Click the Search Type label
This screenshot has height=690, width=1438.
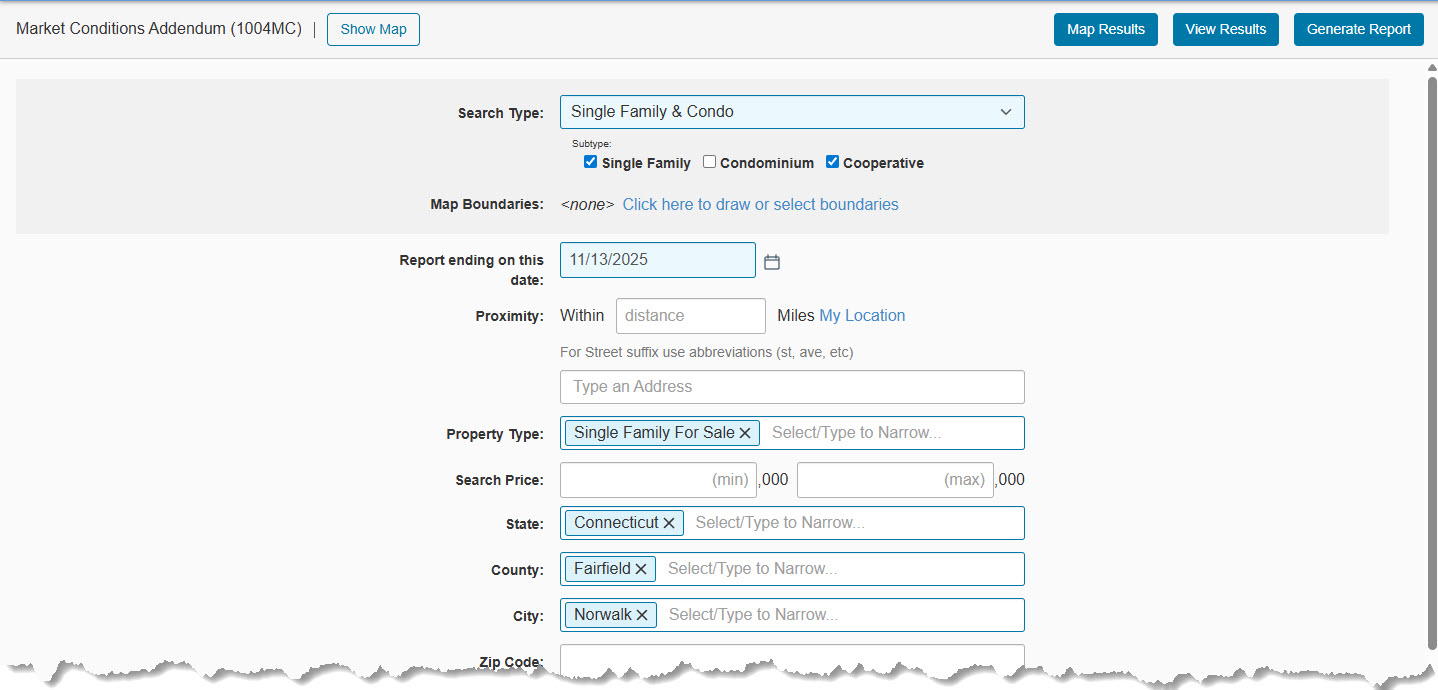pyautogui.click(x=501, y=113)
